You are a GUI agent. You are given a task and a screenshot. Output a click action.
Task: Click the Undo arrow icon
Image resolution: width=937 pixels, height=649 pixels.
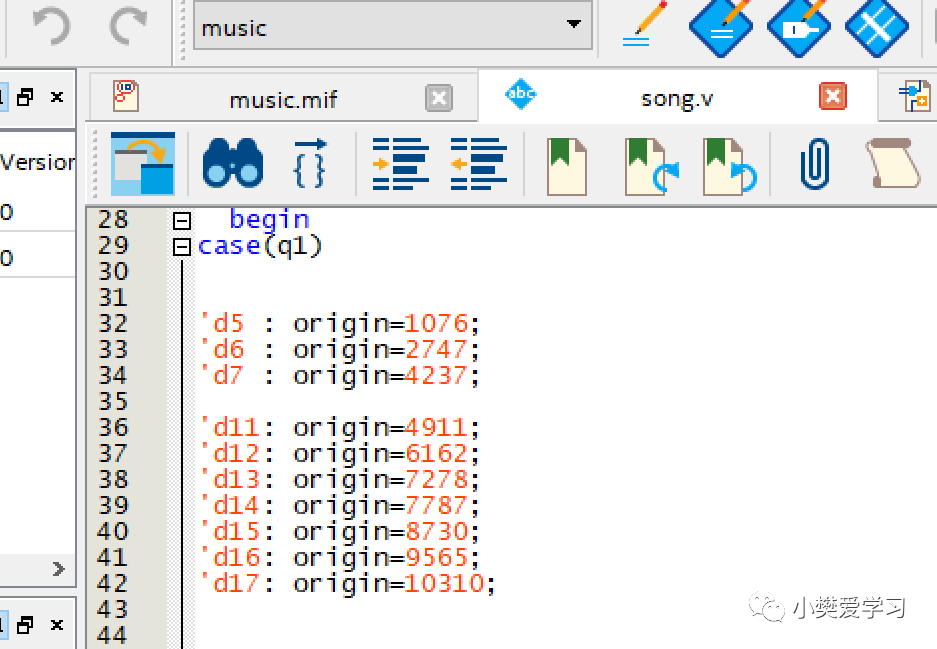[x=51, y=26]
